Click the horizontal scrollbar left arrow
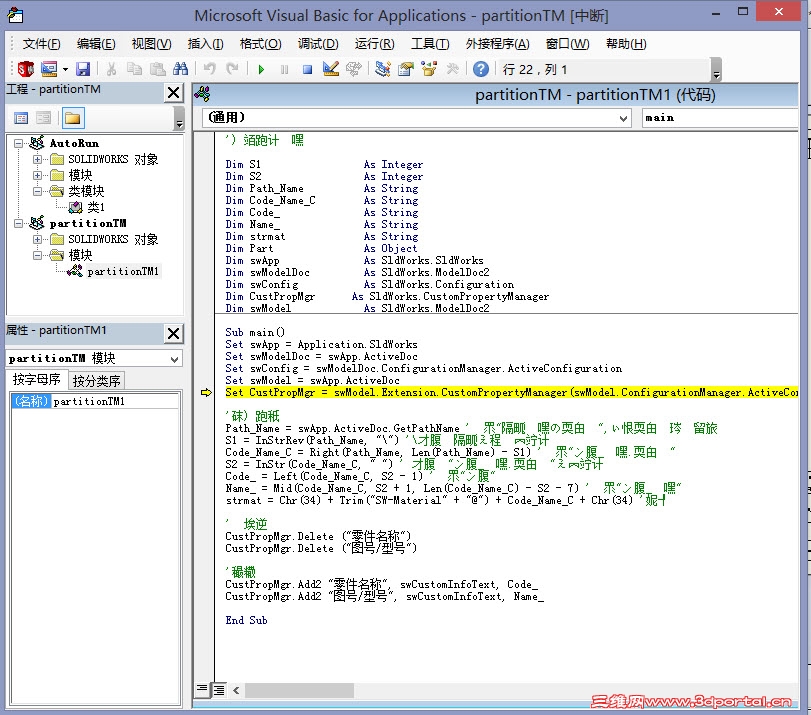This screenshot has height=715, width=811. 236,690
